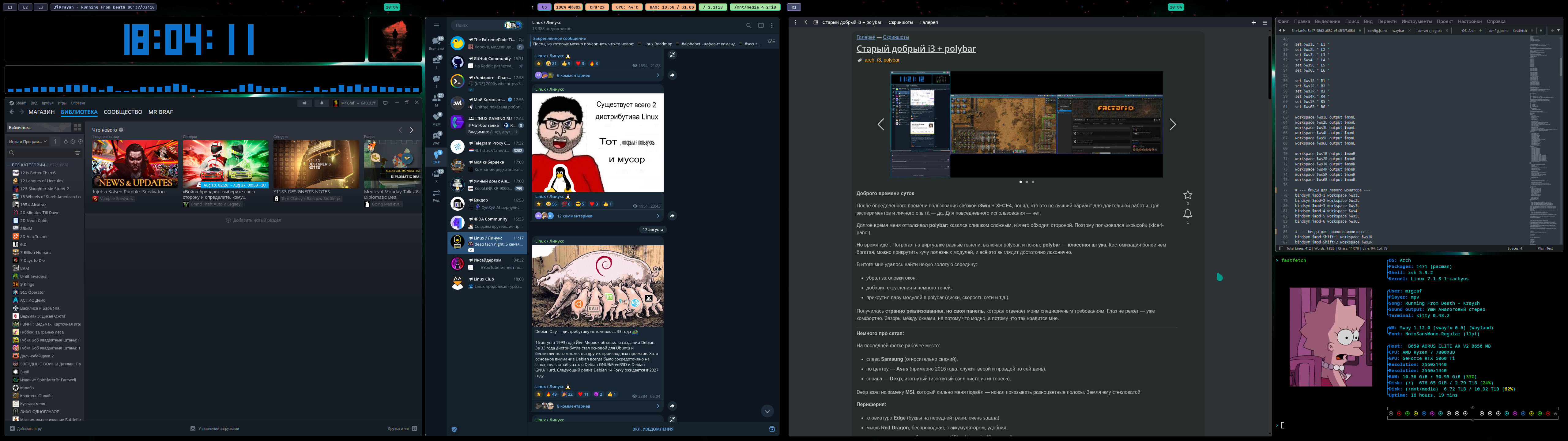Focus the Telegram 'Поиск' search field

point(487,26)
